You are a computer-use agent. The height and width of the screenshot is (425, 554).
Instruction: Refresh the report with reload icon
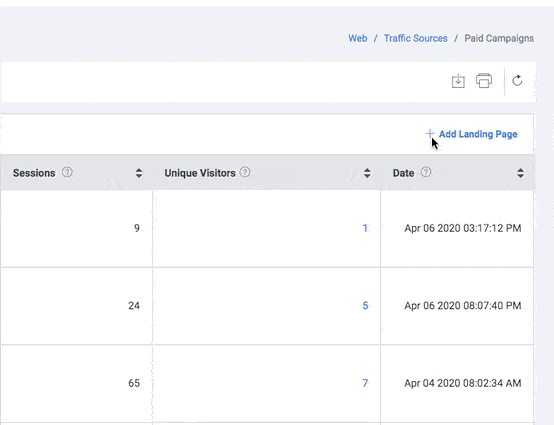point(517,81)
